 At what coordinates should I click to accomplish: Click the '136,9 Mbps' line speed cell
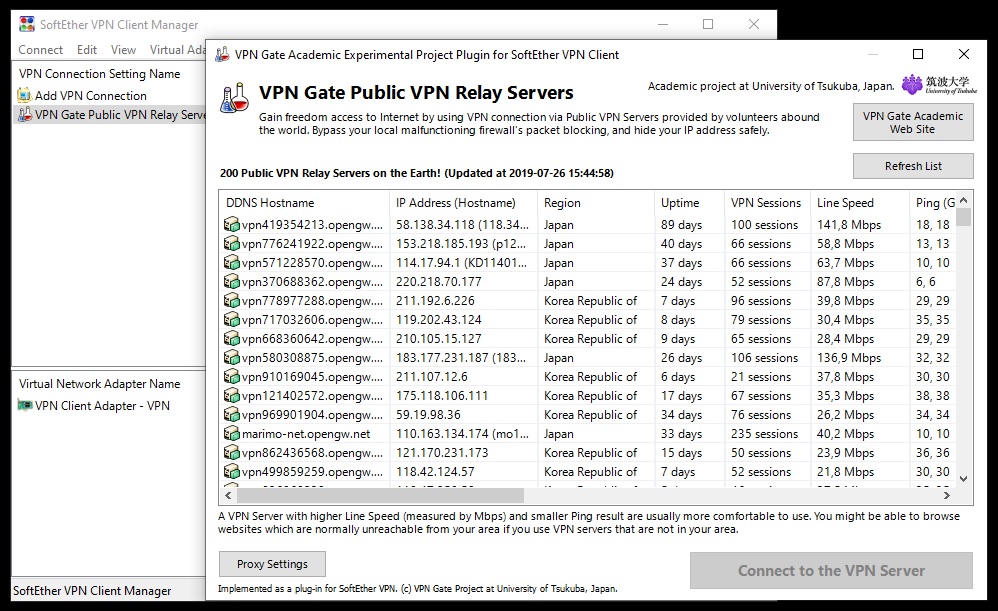coord(849,358)
